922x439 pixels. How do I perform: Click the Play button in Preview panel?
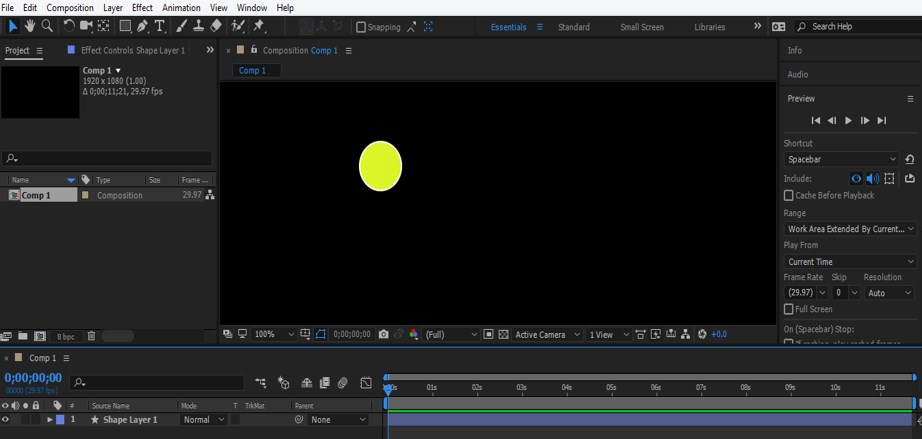point(848,120)
